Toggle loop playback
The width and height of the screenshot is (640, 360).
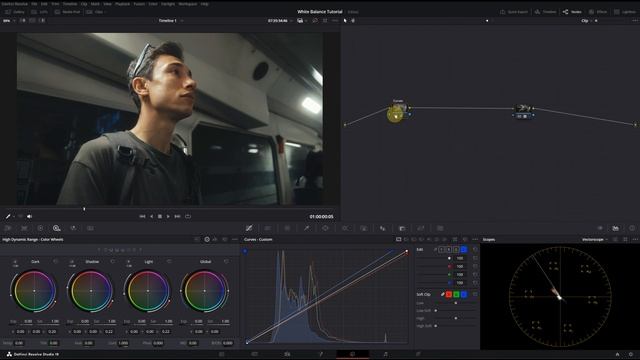point(188,216)
